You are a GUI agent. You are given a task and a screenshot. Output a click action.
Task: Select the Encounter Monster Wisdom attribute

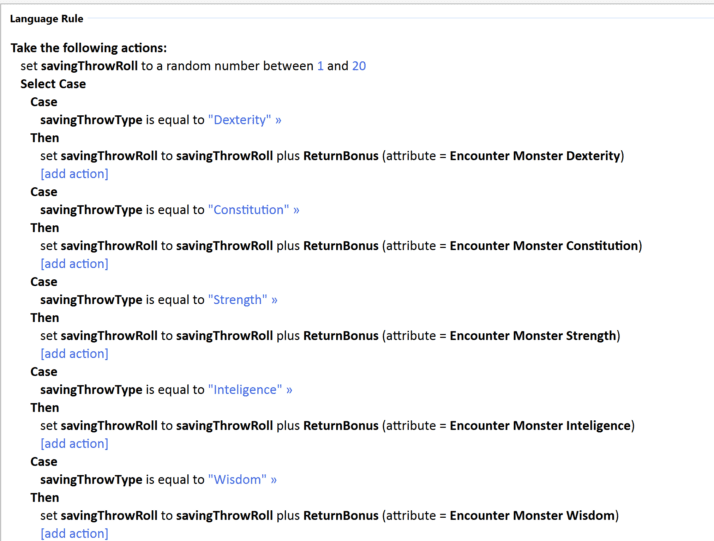point(533,516)
